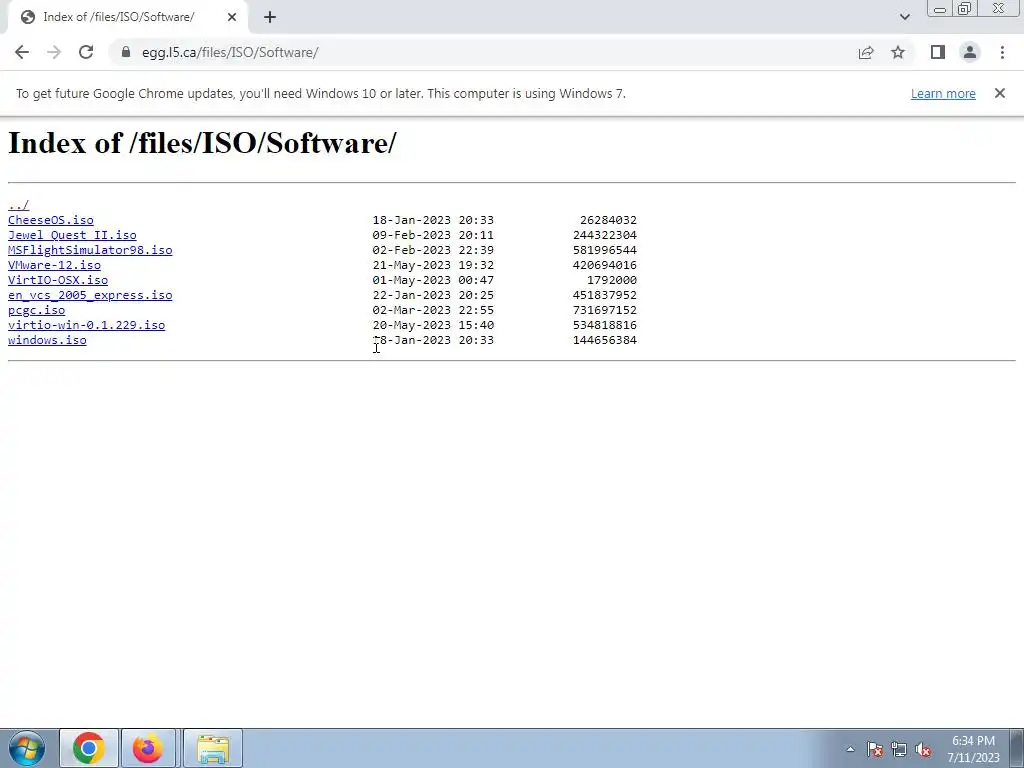
Task: Open the taskbar clock showing 6:34 PM
Action: 973,749
